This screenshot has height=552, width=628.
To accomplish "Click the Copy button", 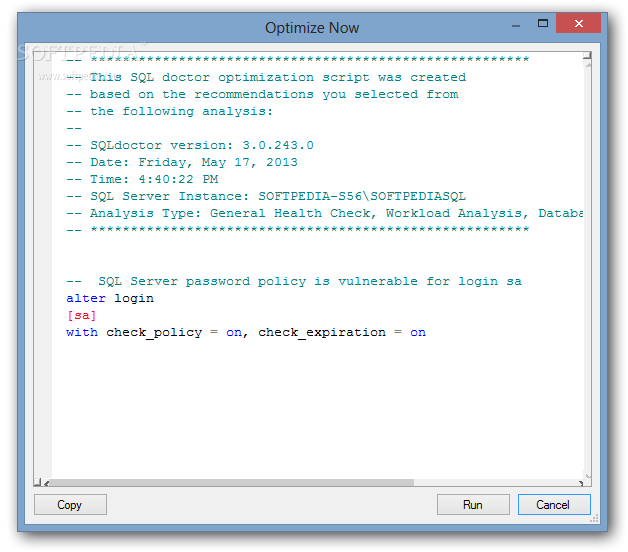I will pos(70,504).
